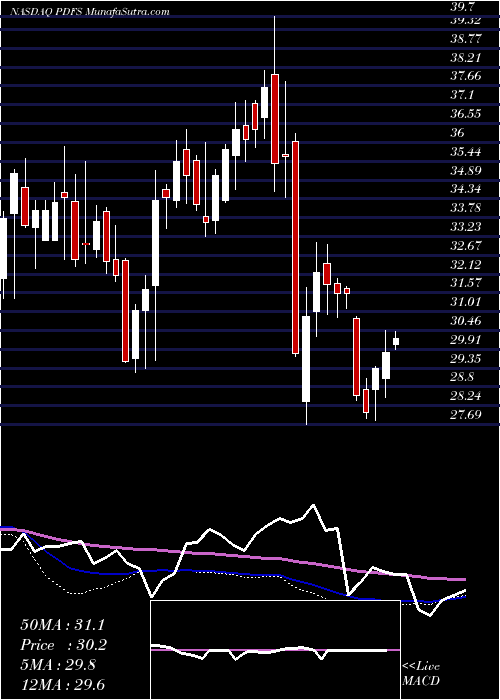The height and width of the screenshot is (700, 500).
Task: Click the 32.67 price axis label
Action: [467, 246]
